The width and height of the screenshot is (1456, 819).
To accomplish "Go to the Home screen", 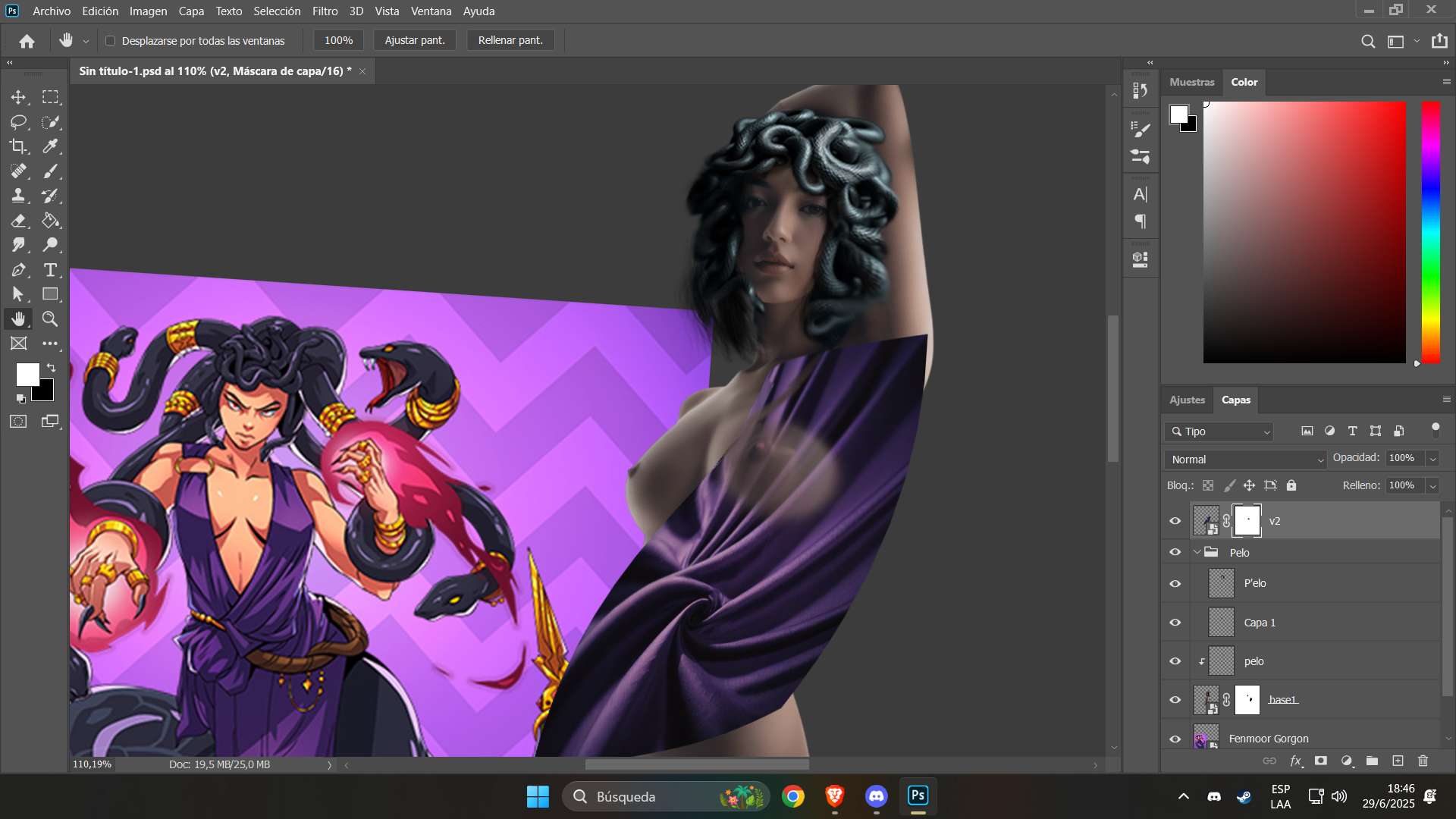I will pyautogui.click(x=27, y=41).
